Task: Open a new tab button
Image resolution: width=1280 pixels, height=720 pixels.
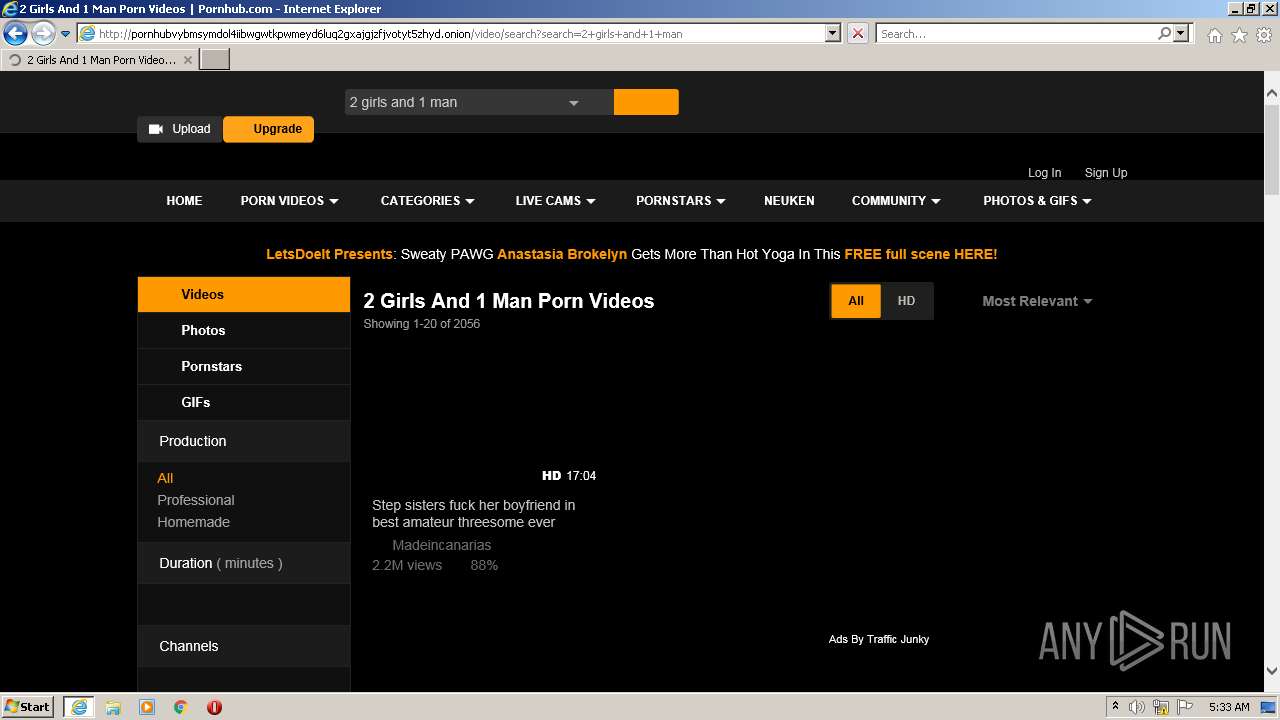Action: 215,59
